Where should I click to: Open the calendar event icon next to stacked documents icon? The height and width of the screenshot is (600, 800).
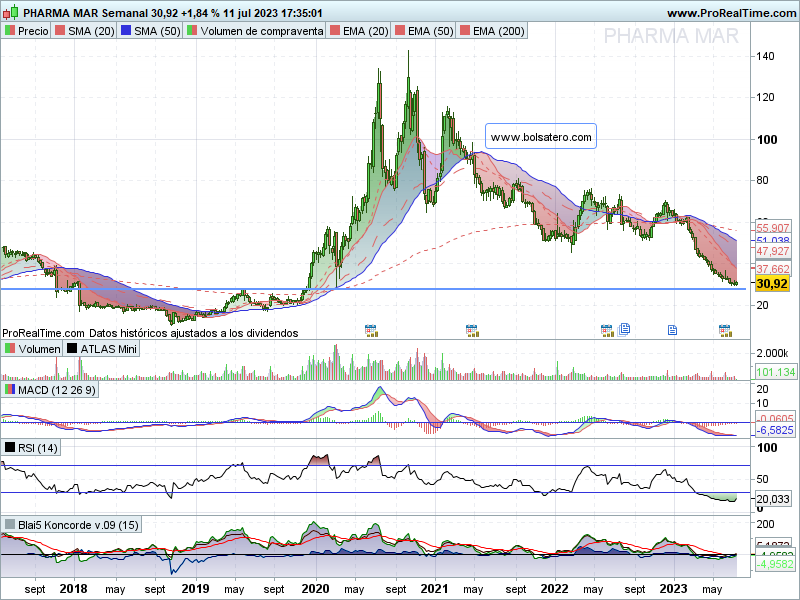[607, 331]
